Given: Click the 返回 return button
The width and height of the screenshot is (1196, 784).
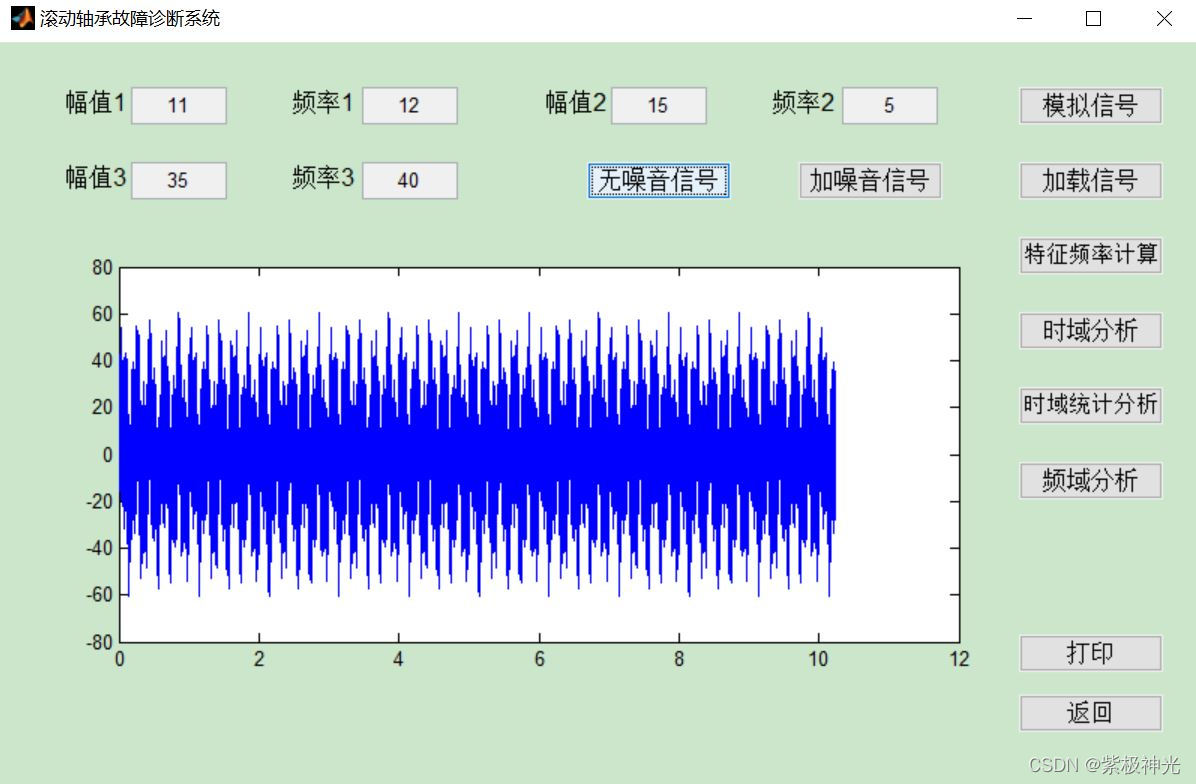Looking at the screenshot, I should tap(1091, 713).
